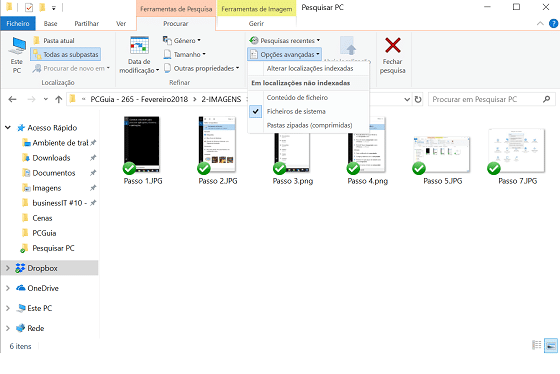Select Dropbox in navigation pane
The width and height of the screenshot is (560, 374).
[x=42, y=268]
